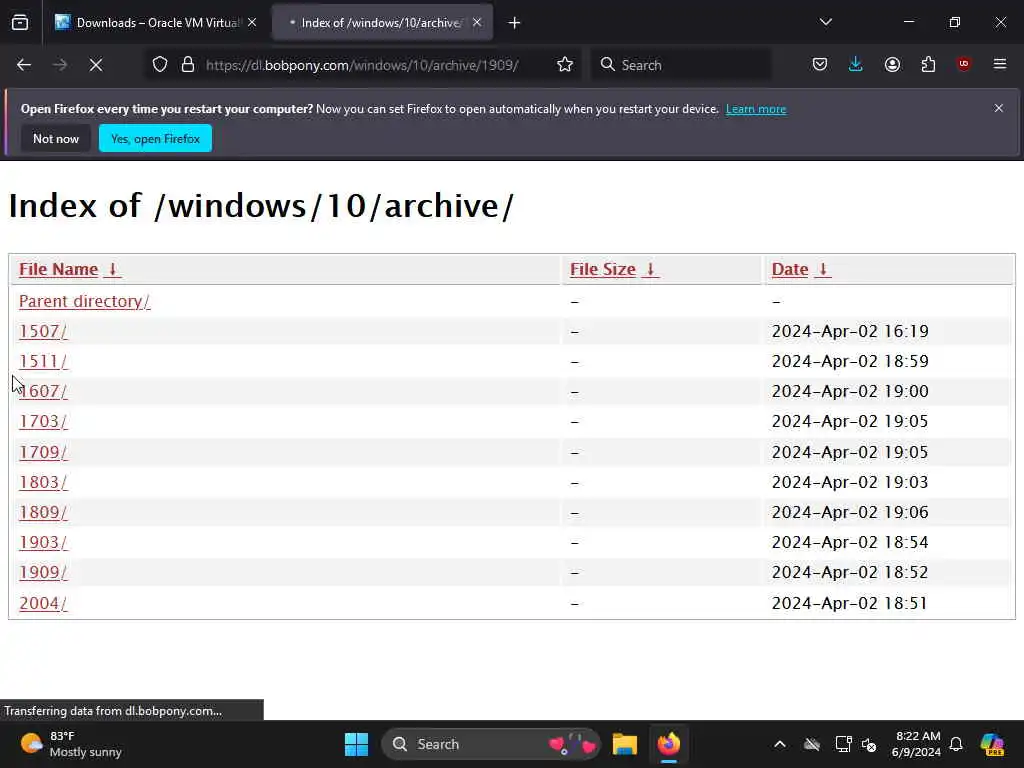Open the 1507 folder
Screen dimensions: 1024x768
[43, 331]
